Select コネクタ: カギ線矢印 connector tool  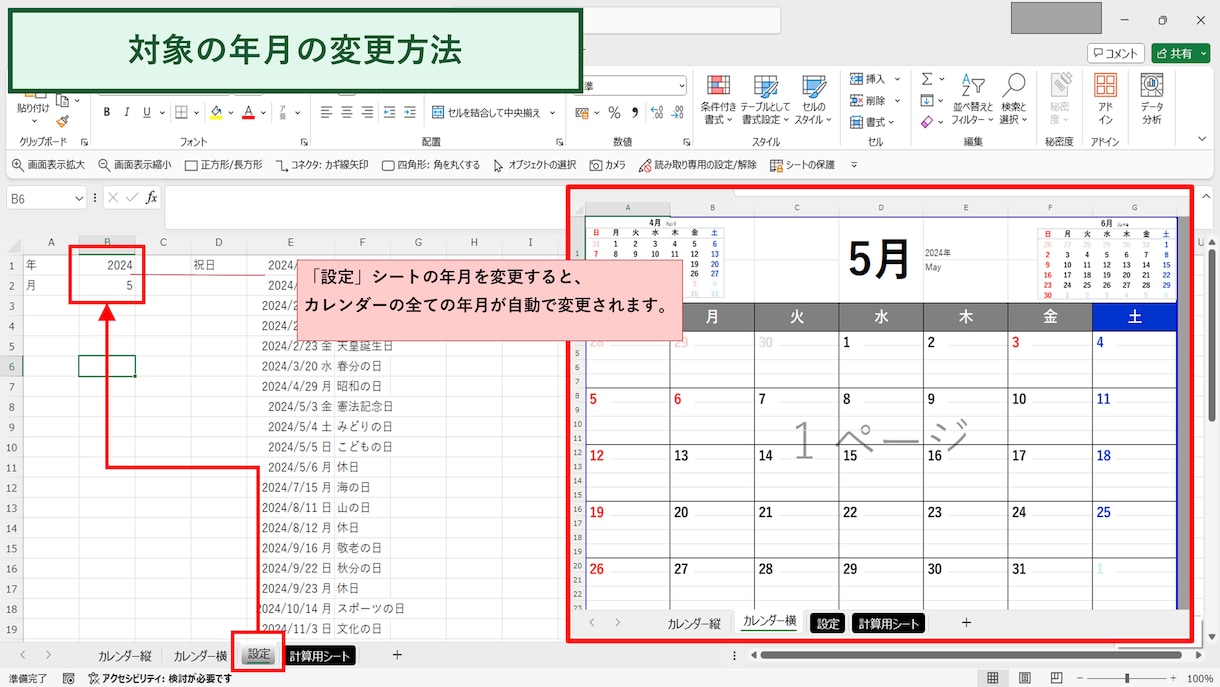(x=322, y=165)
